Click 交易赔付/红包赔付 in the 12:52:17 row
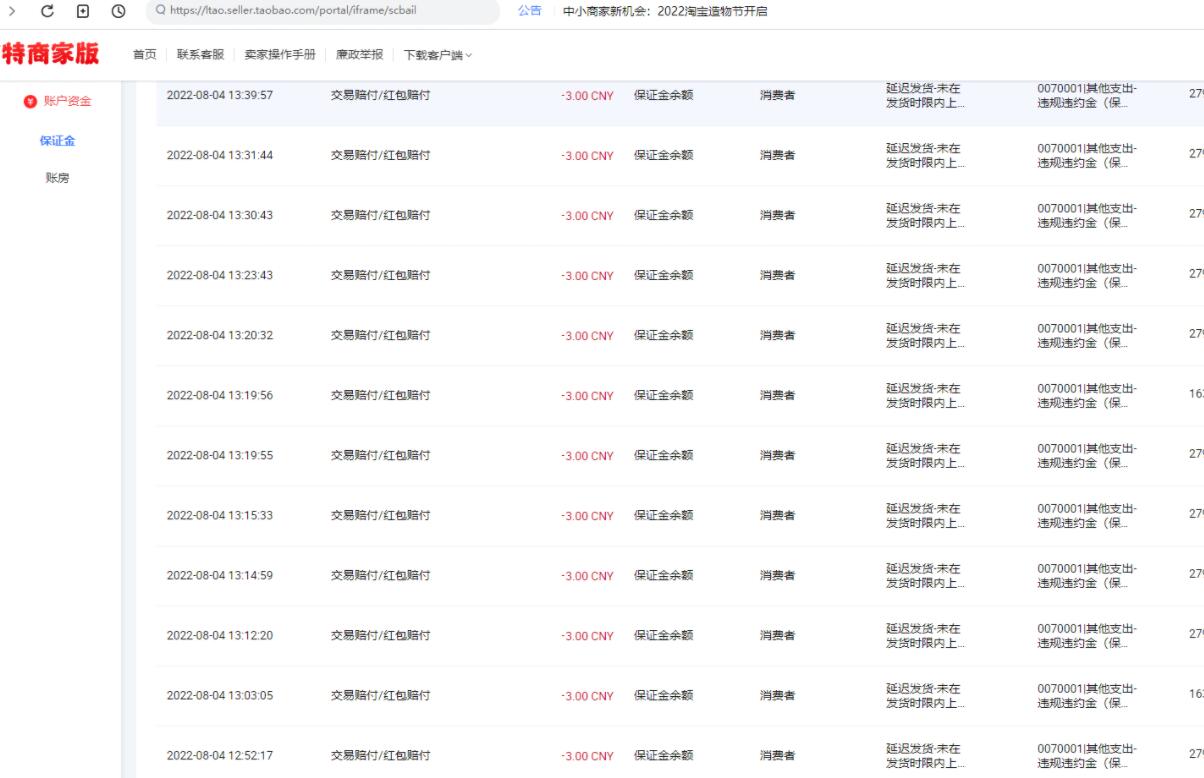The image size is (1204, 778). click(380, 755)
